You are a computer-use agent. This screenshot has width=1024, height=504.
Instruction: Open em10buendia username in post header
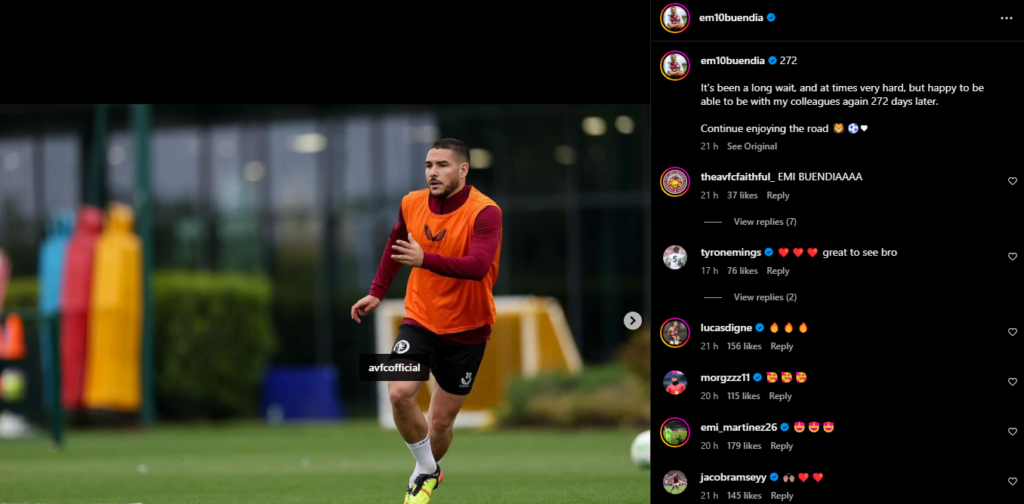point(731,18)
